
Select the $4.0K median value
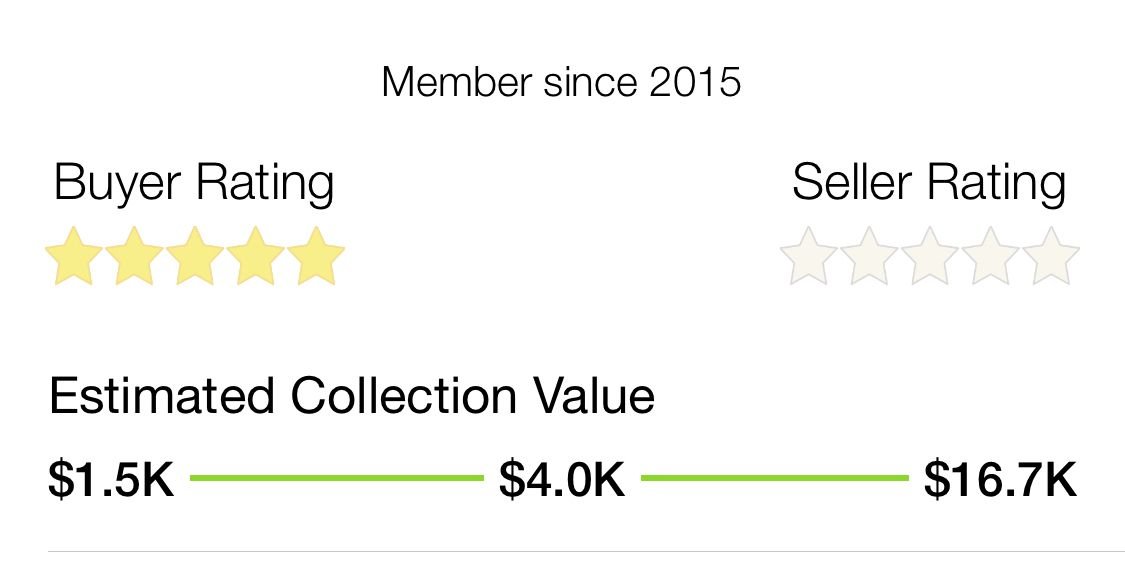coord(562,480)
